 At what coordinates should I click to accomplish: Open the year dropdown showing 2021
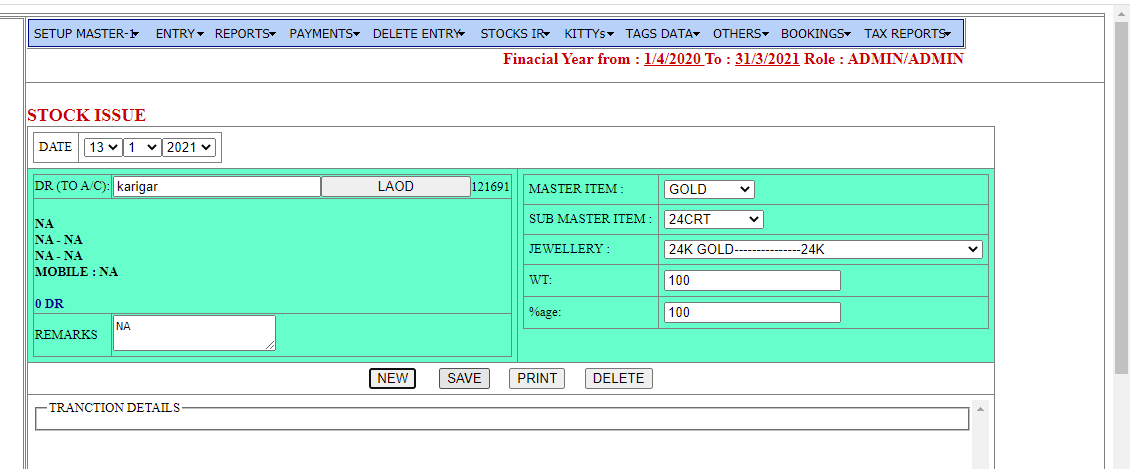tap(189, 147)
